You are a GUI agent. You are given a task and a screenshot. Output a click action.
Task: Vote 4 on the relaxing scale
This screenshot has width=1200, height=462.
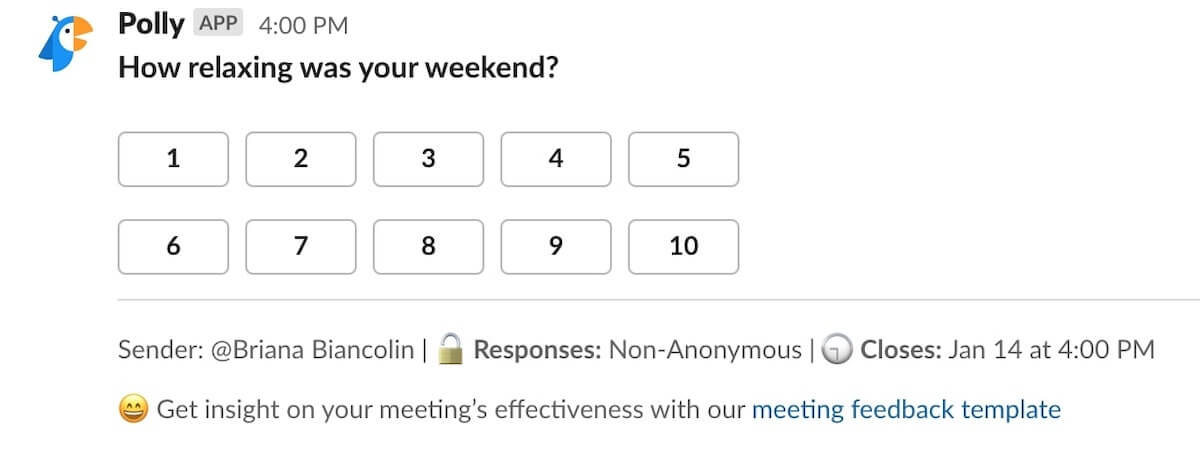(556, 159)
